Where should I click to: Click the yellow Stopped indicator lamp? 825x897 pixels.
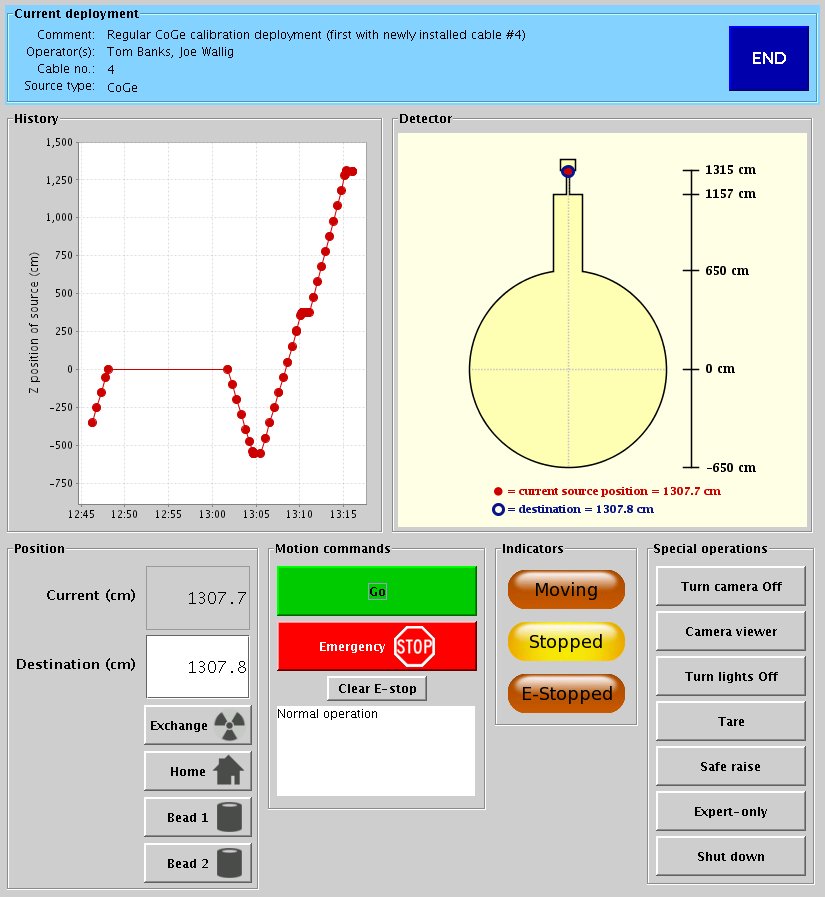566,642
